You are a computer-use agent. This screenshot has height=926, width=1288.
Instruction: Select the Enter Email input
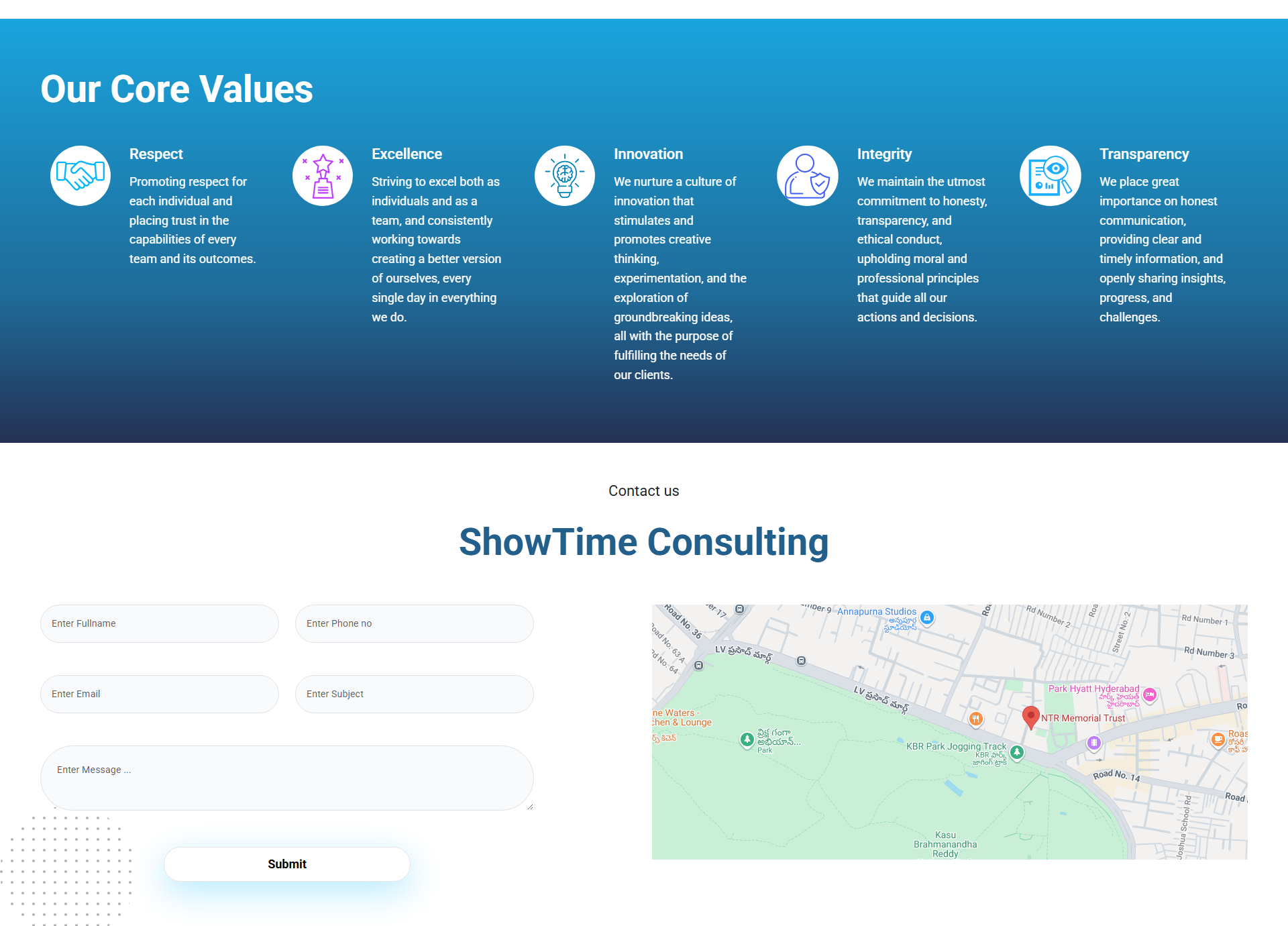pyautogui.click(x=160, y=694)
